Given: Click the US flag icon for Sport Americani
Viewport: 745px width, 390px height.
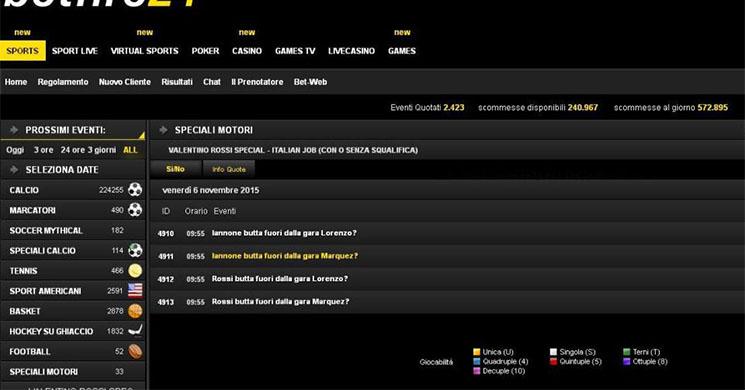Looking at the screenshot, I should click(x=135, y=290).
